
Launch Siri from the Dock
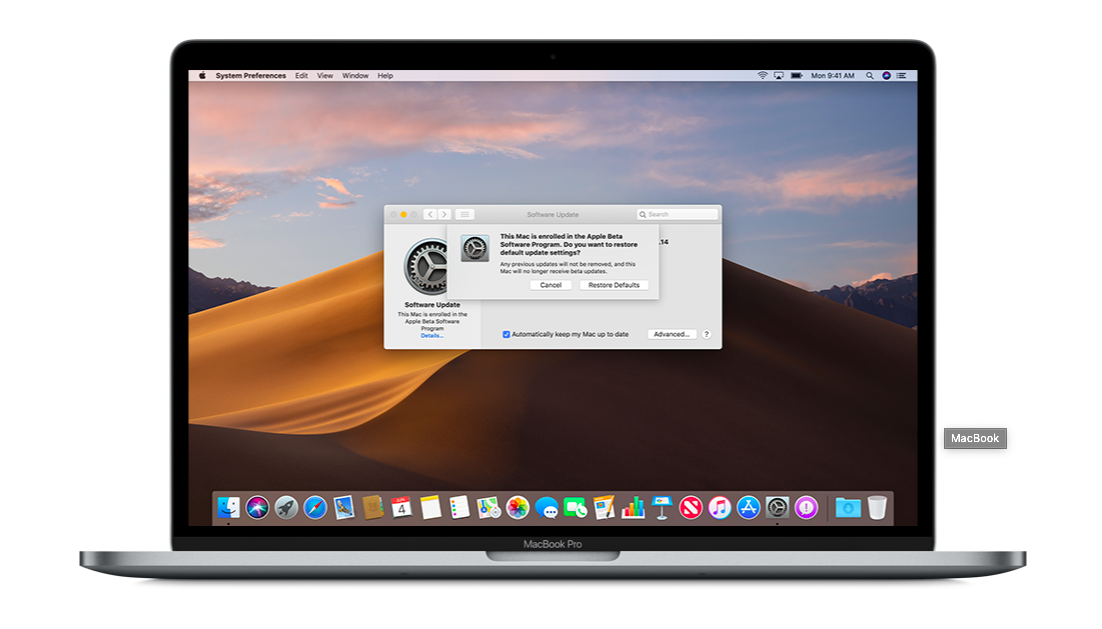(257, 507)
